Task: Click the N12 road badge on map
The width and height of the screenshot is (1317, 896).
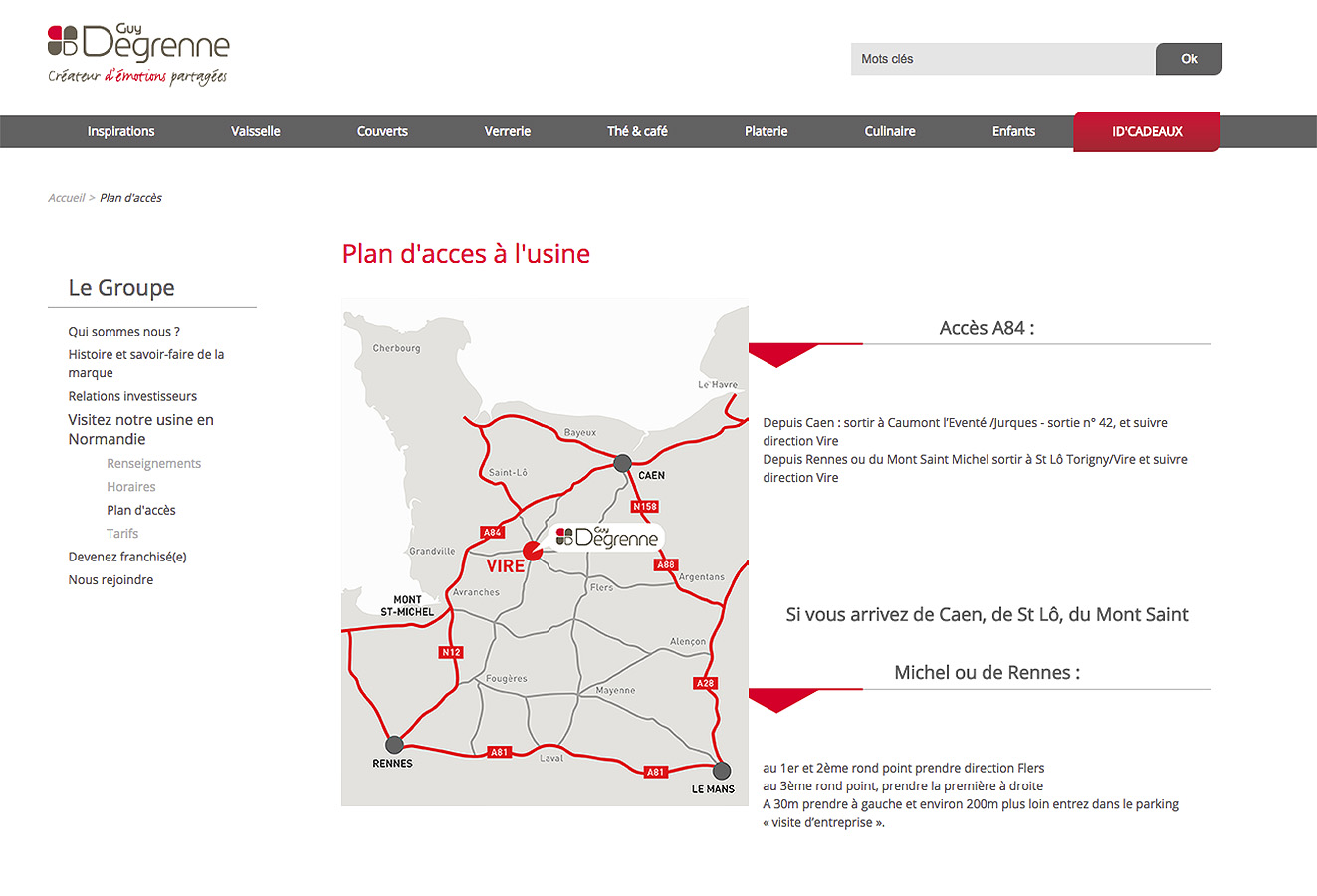Action: pos(451,652)
